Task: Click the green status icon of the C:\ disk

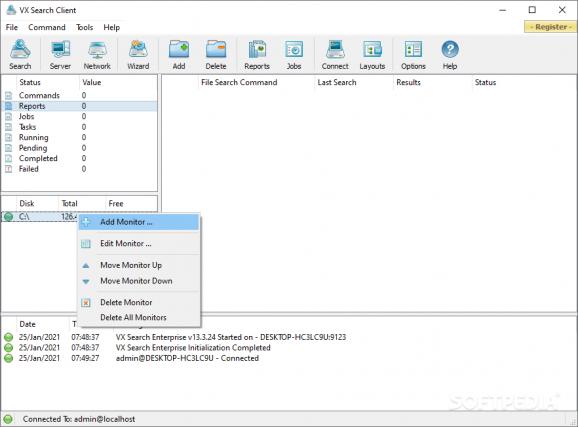Action: click(x=8, y=216)
